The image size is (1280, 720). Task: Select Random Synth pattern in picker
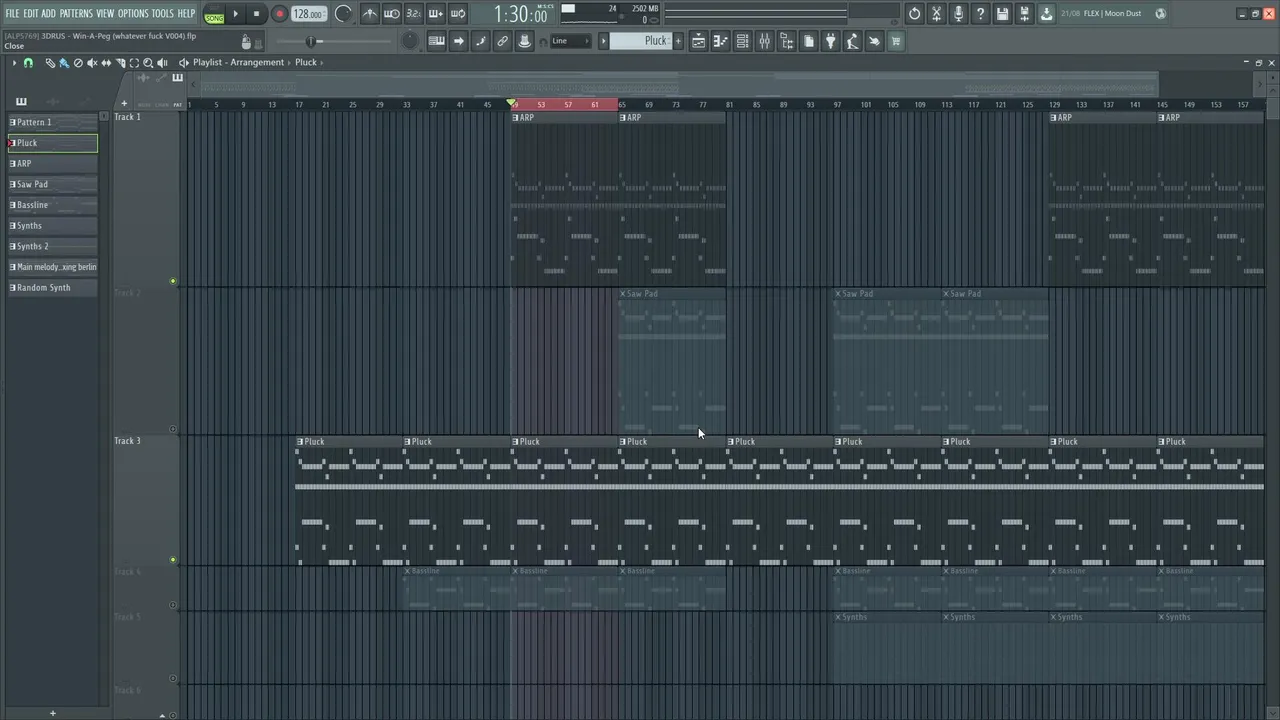pos(53,288)
